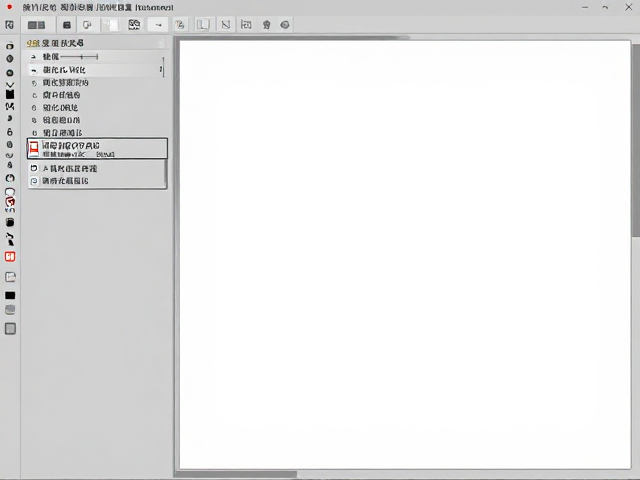Click the small dark square toolbar icon

coord(67,25)
